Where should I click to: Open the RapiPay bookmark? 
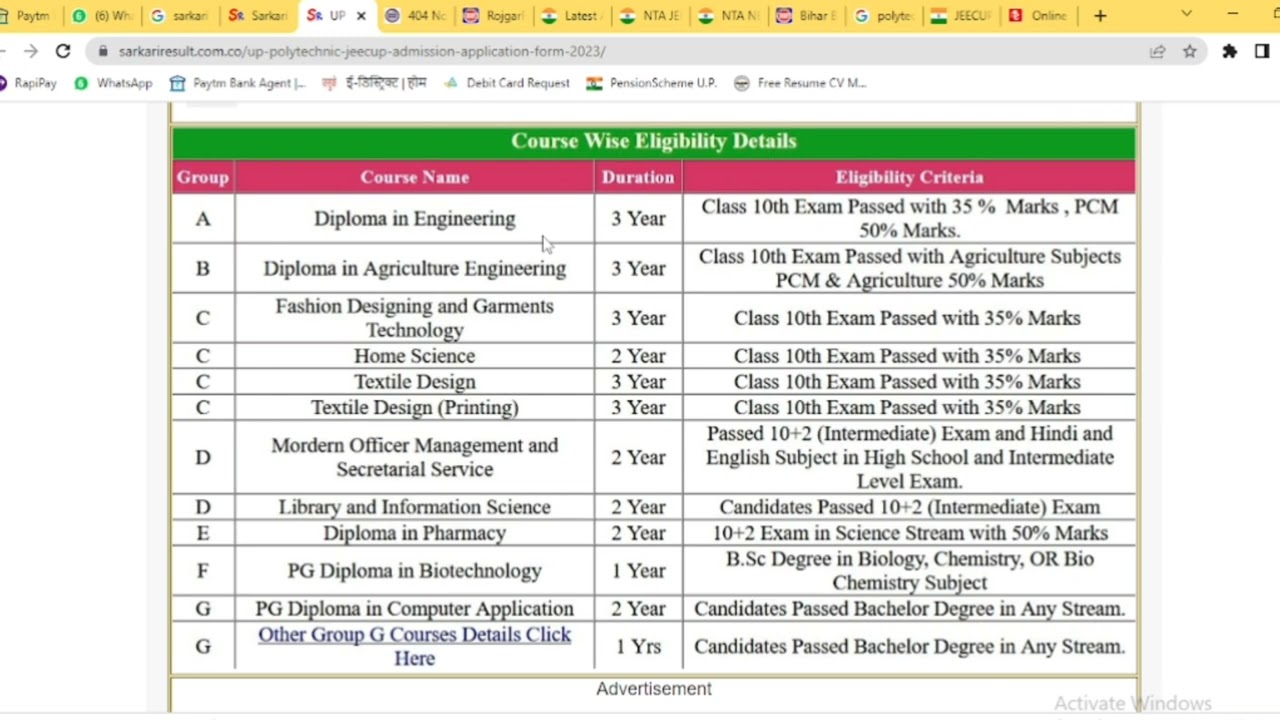pos(28,83)
